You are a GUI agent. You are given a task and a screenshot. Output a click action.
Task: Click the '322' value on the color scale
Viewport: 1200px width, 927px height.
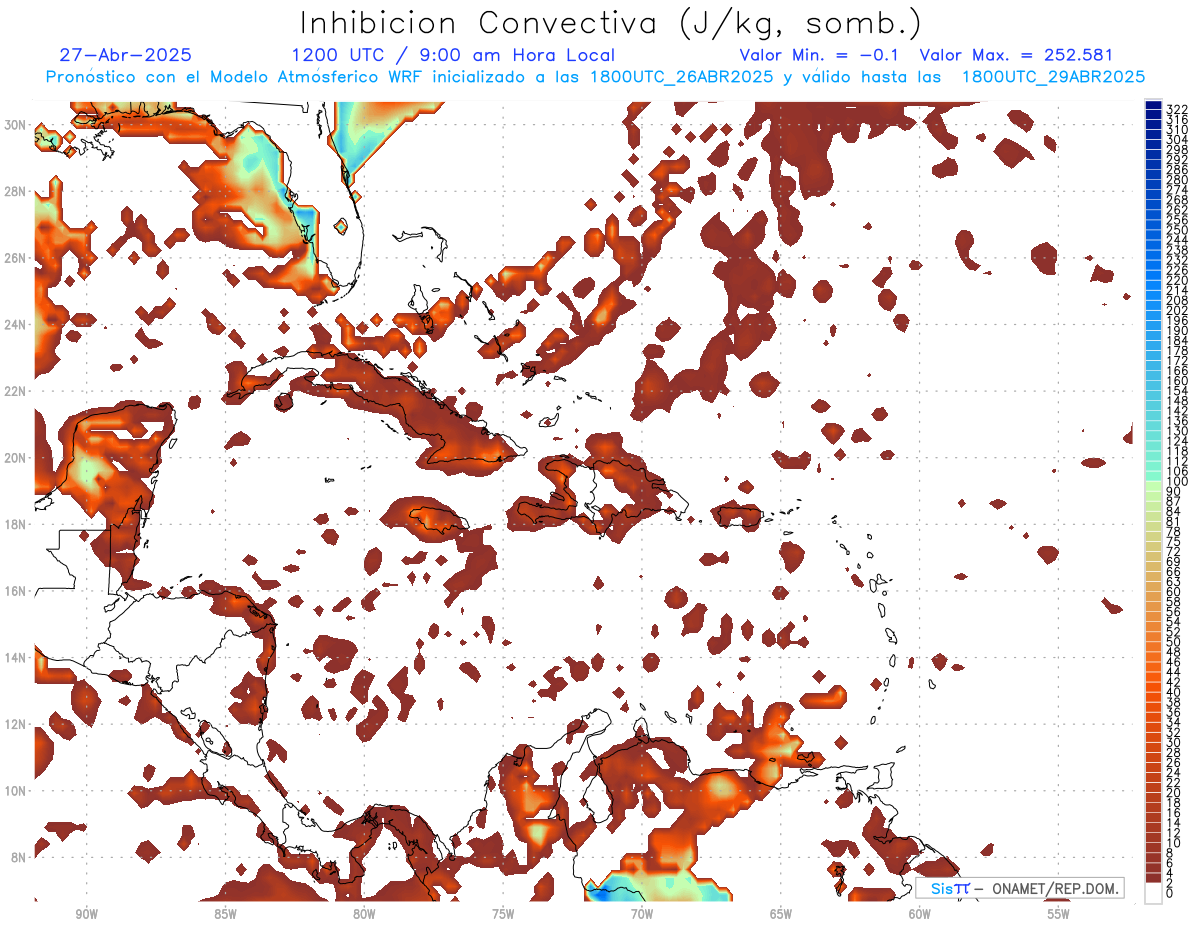click(x=1176, y=109)
